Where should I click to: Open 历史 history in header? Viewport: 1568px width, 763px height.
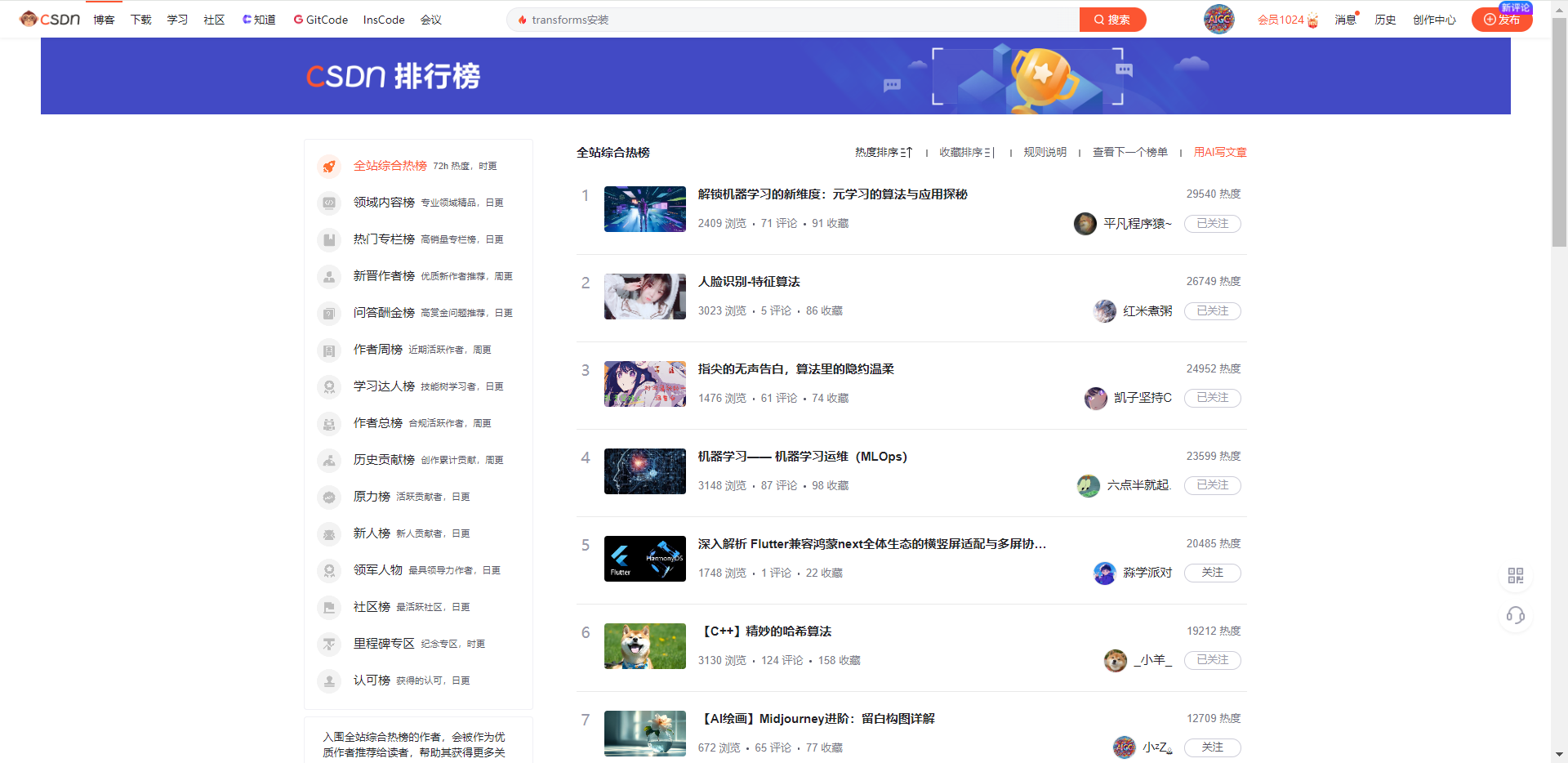coord(1385,20)
